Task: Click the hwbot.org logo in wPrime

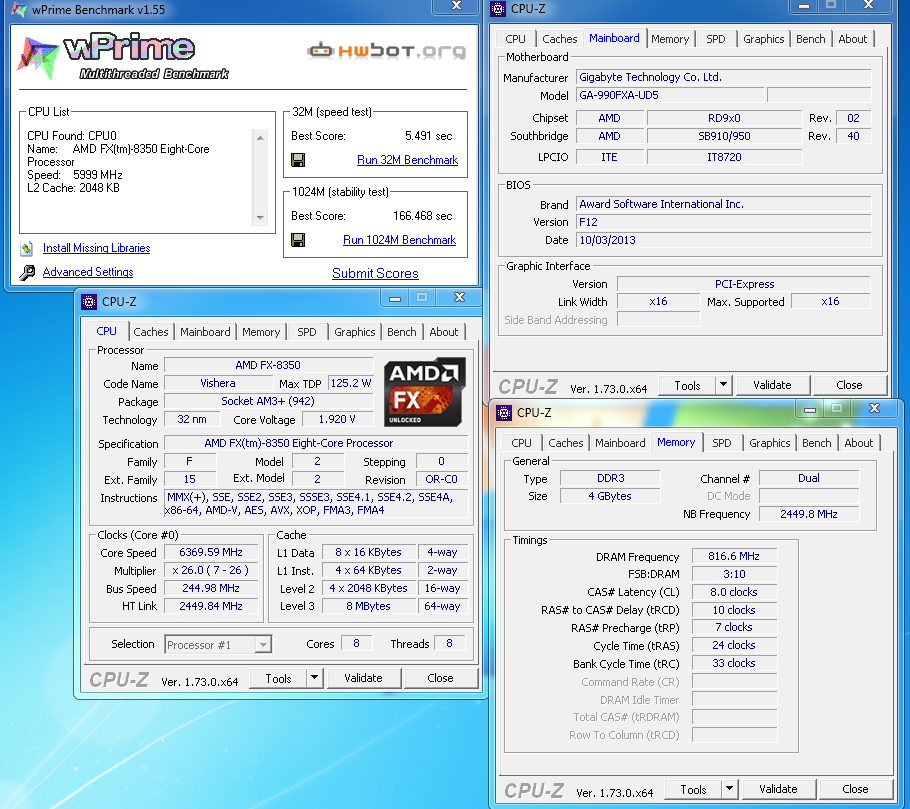Action: 387,51
